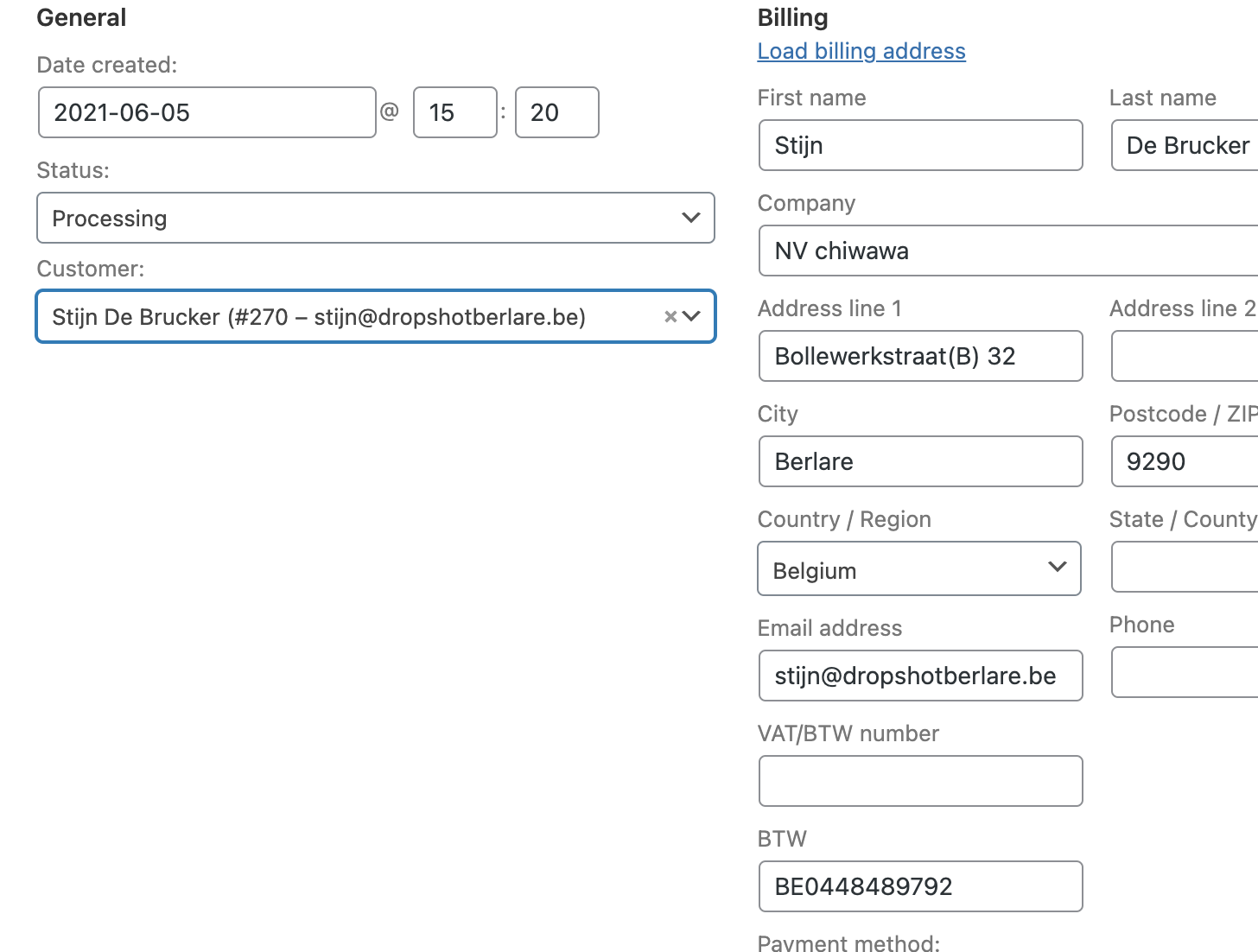Click the empty VAT/BTW number field
The width and height of the screenshot is (1258, 952).
[921, 781]
